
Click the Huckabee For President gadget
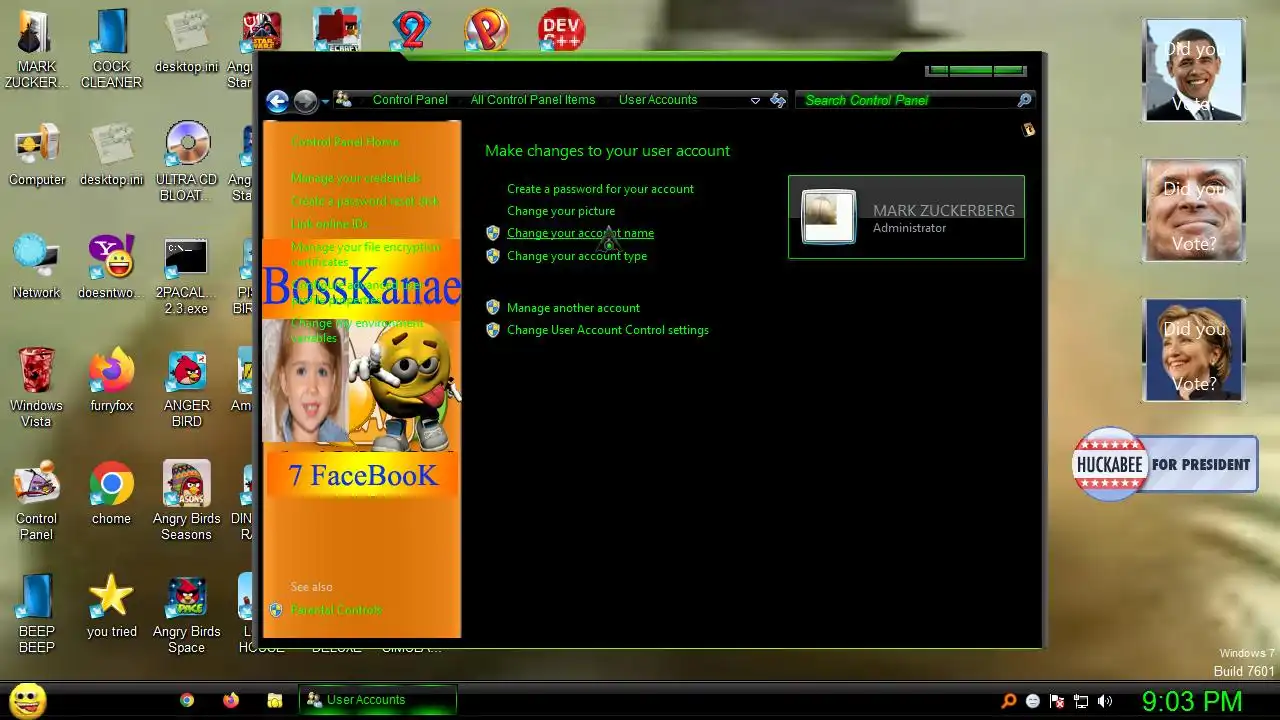click(x=1164, y=464)
